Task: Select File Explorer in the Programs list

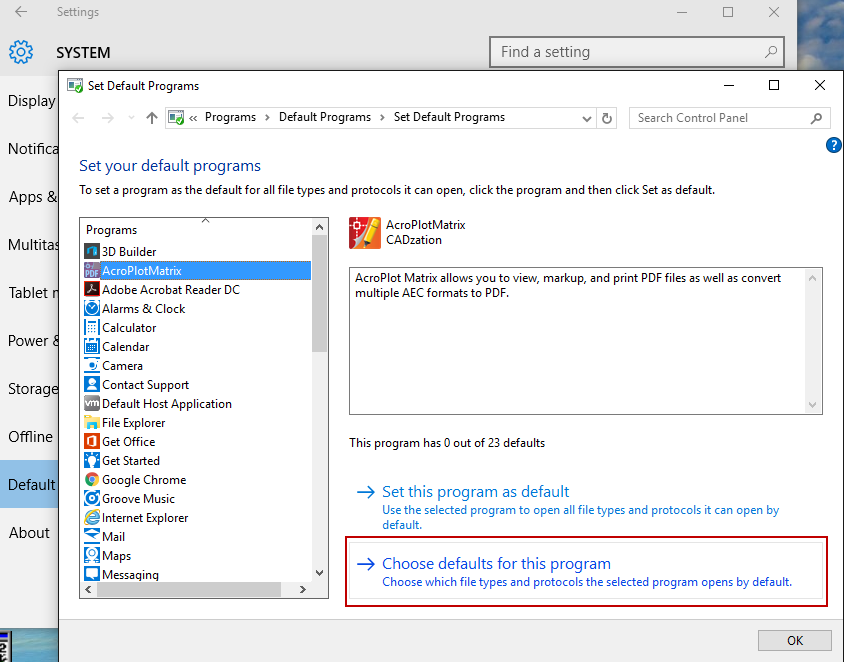Action: click(133, 423)
